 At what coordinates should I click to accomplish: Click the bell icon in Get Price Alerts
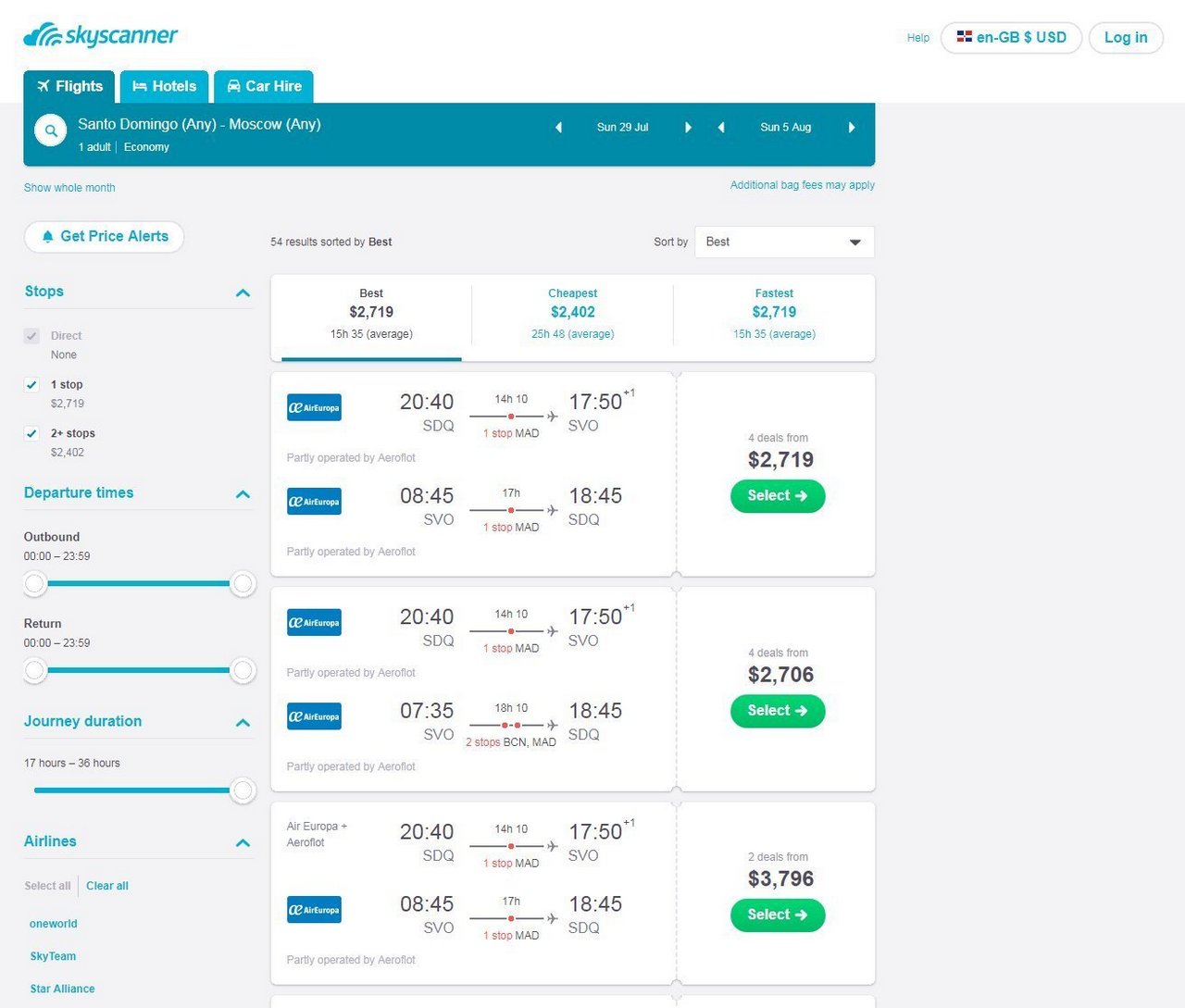point(48,237)
